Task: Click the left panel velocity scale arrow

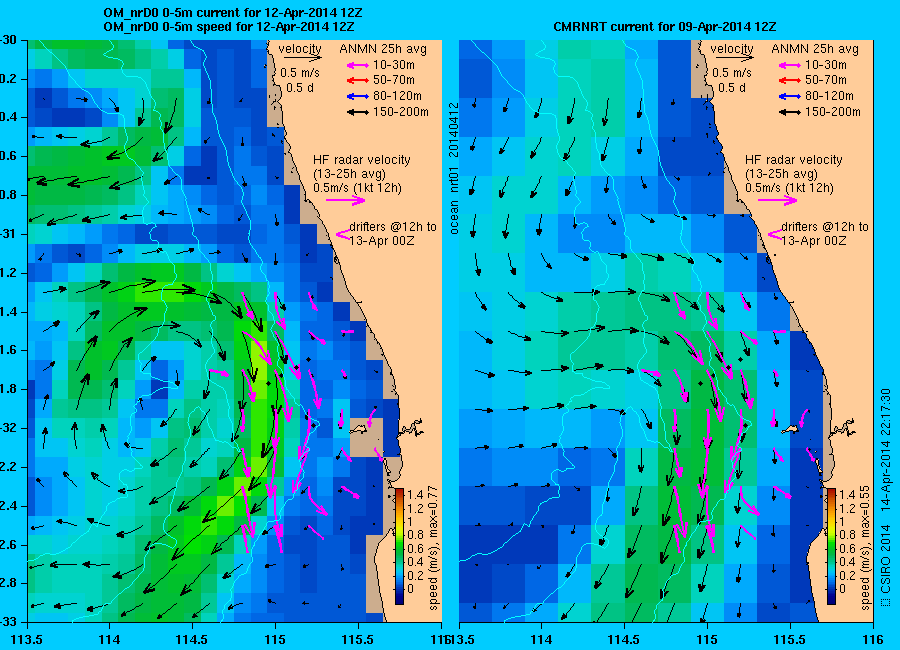Action: [302, 58]
